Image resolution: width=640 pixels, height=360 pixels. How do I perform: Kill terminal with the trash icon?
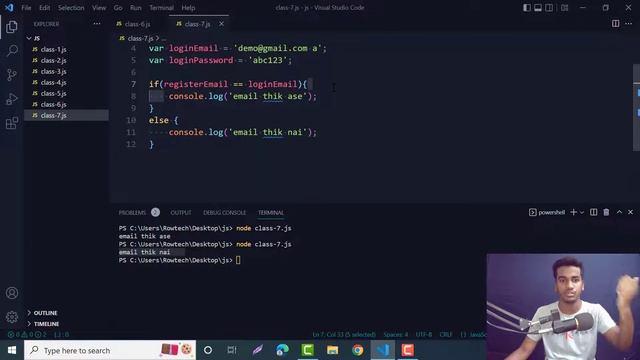click(606, 212)
